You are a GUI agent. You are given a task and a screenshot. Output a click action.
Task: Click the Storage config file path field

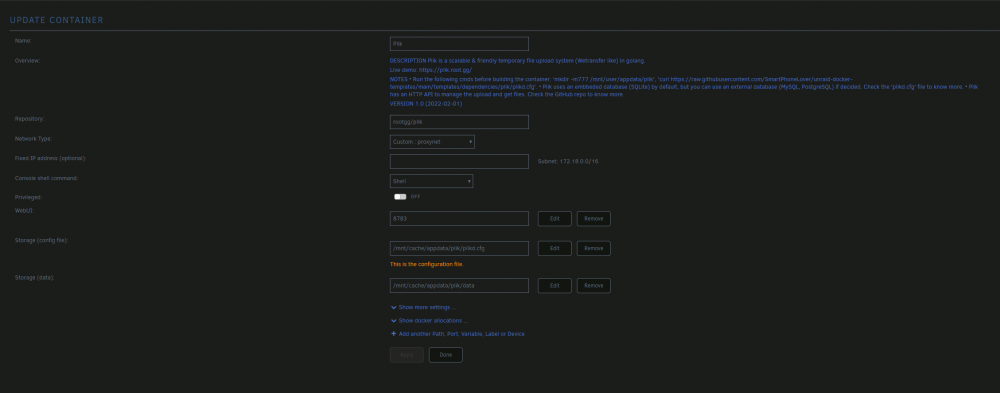click(x=459, y=248)
